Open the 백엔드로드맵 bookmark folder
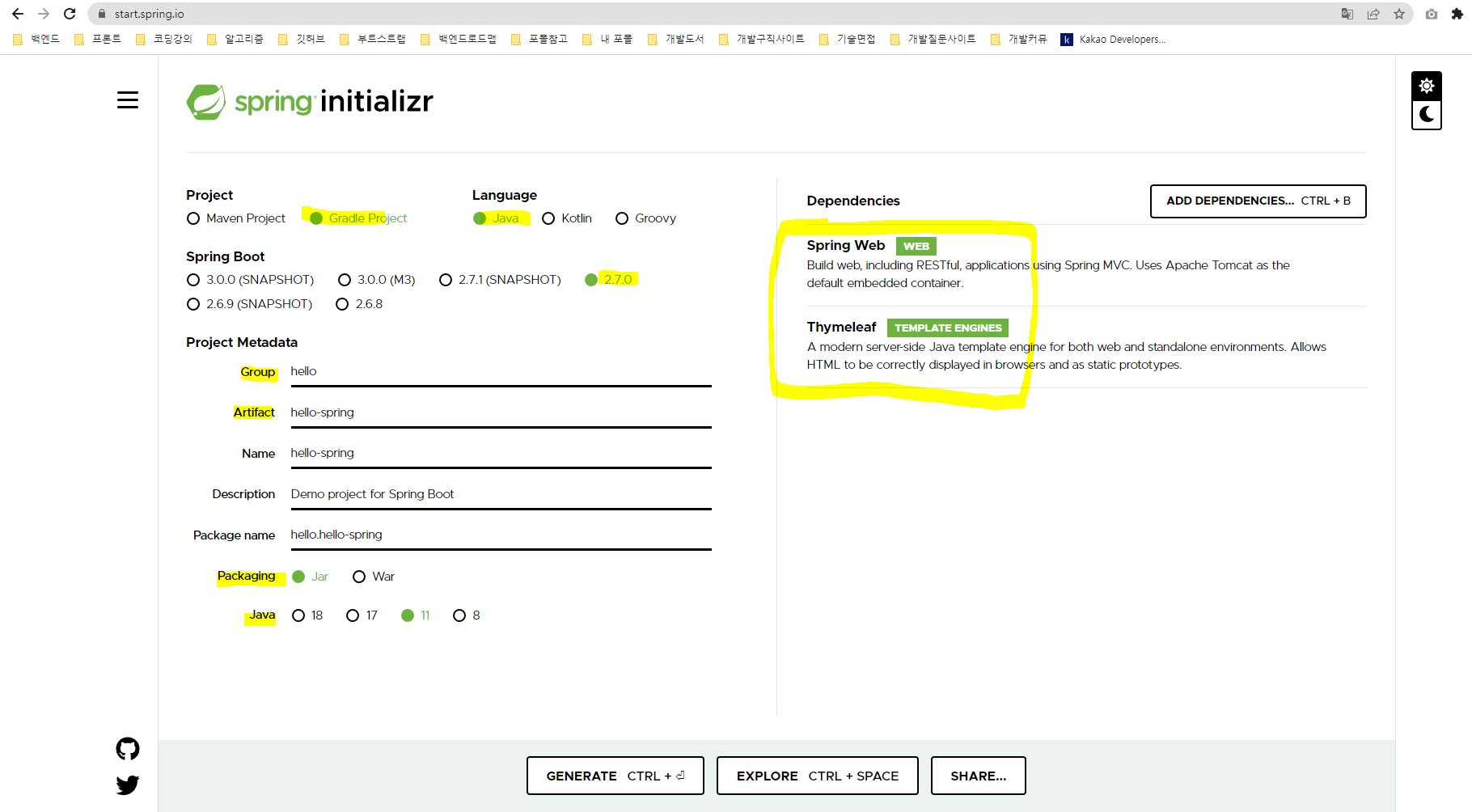The width and height of the screenshot is (1472, 812). (459, 39)
